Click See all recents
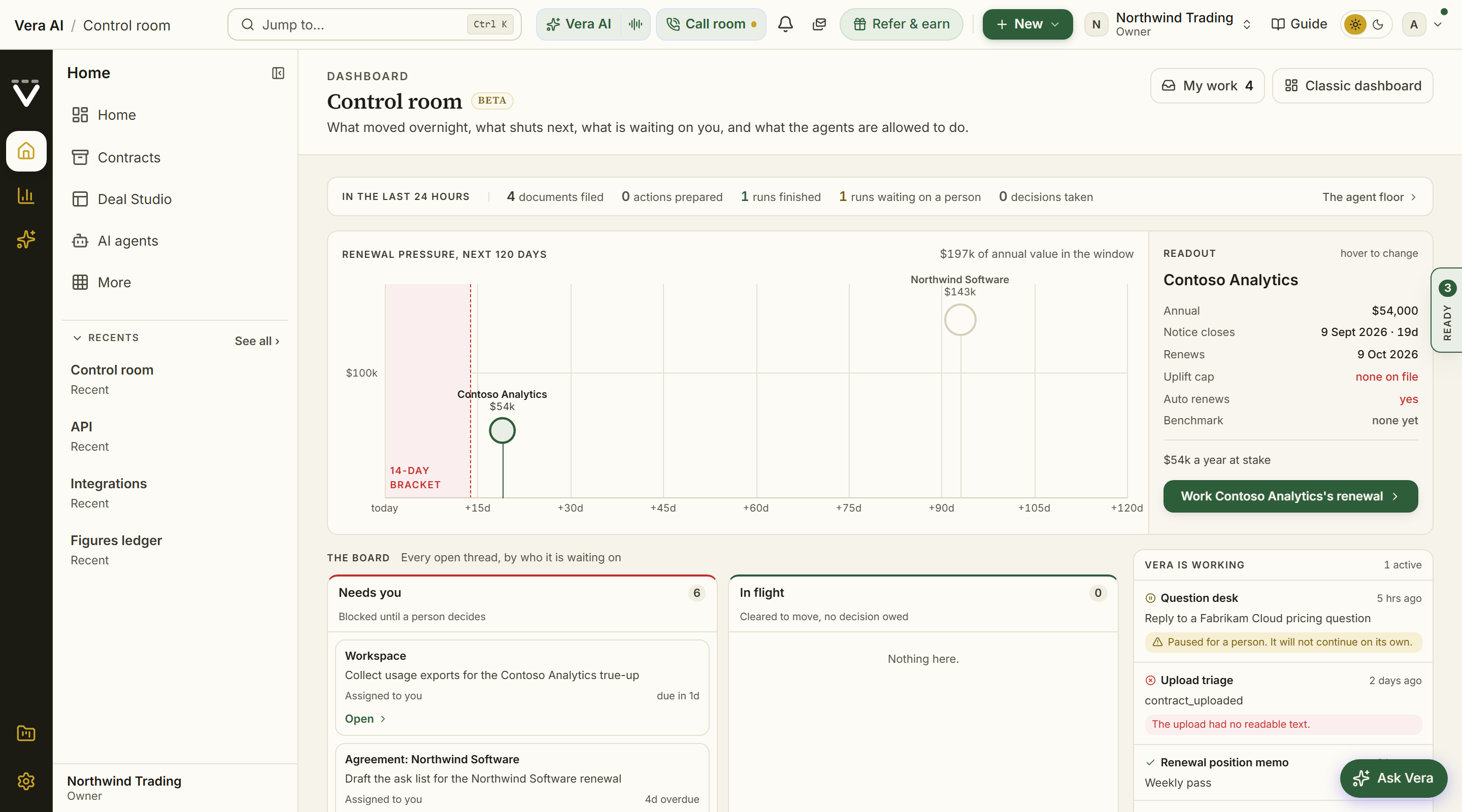This screenshot has width=1462, height=812. tap(257, 341)
